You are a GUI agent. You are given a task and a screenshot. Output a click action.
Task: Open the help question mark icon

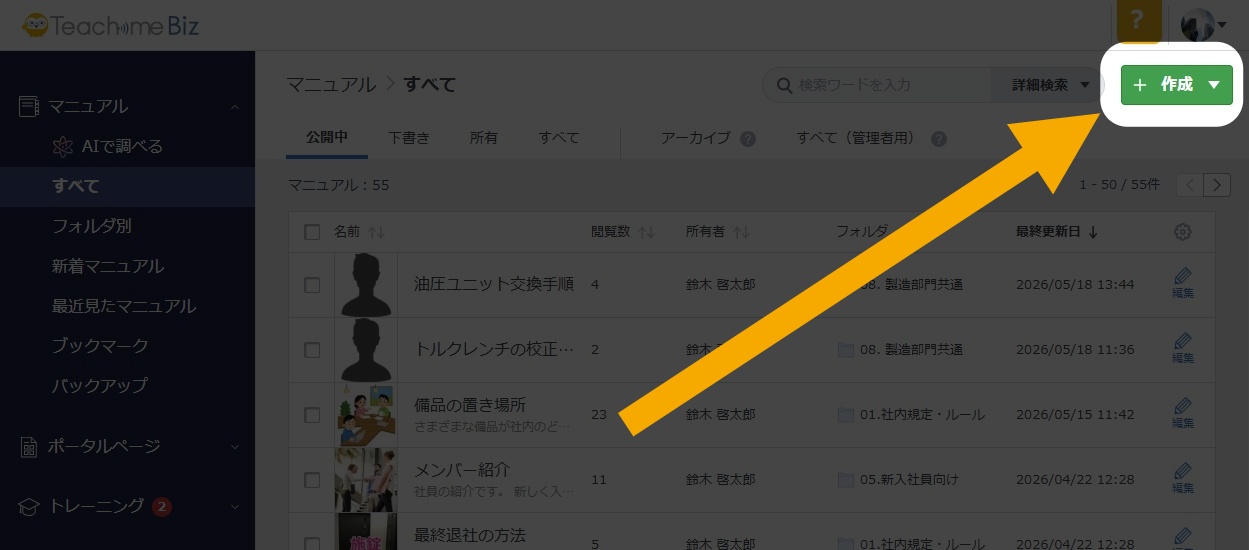tap(1139, 21)
